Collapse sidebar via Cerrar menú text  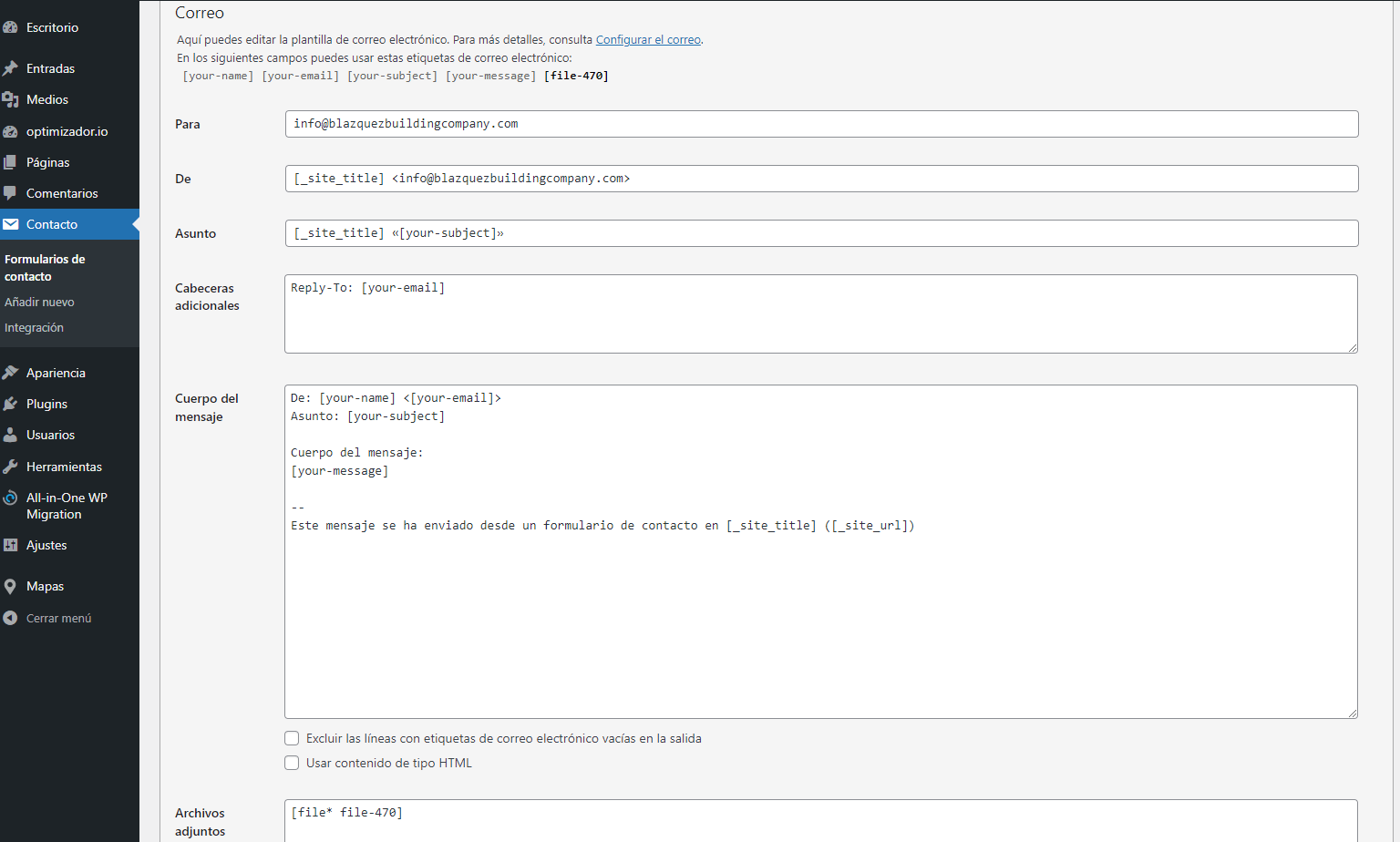pos(58,618)
